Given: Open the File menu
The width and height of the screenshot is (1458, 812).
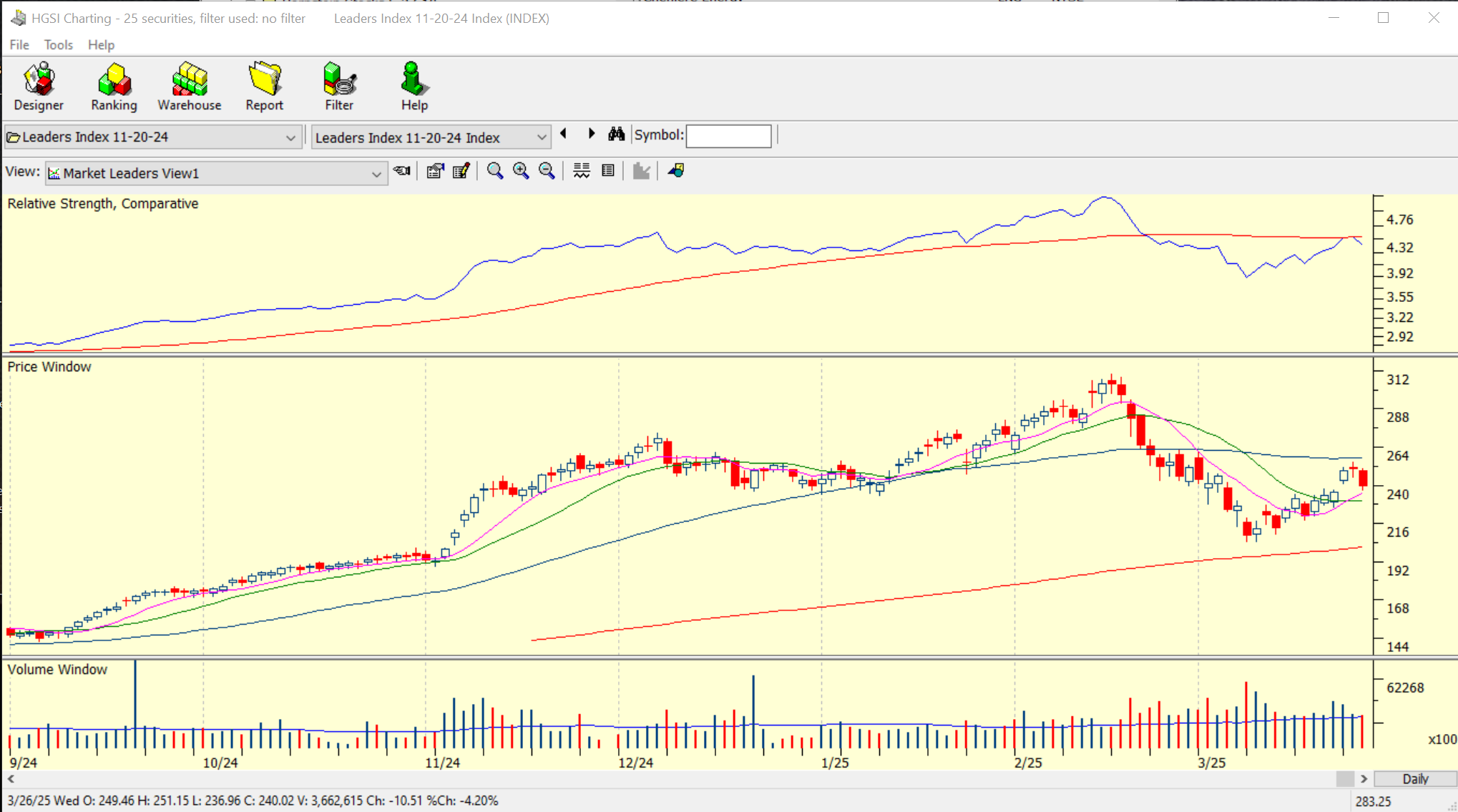Looking at the screenshot, I should coord(19,45).
